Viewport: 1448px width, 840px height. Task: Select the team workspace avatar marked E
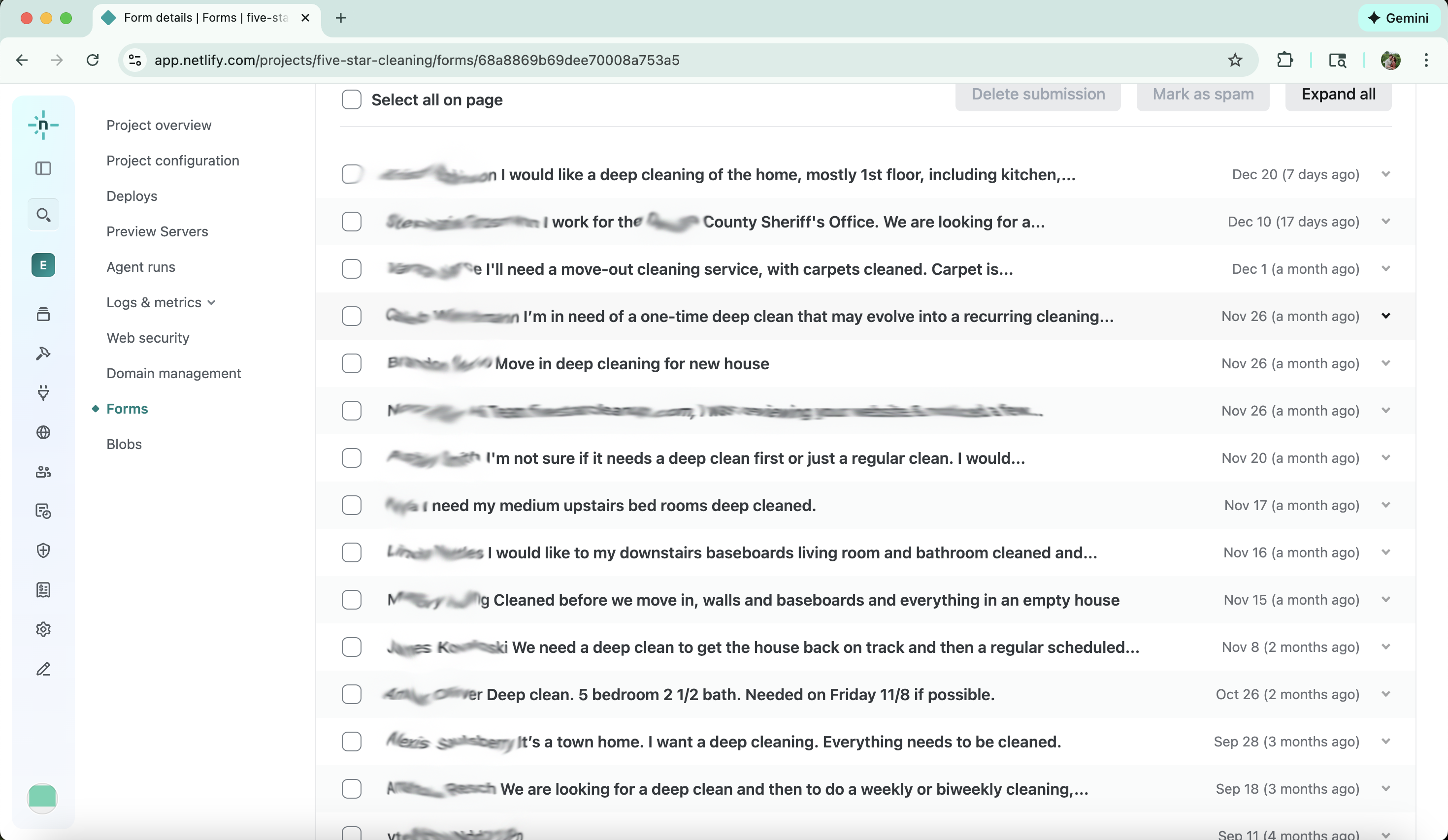43,265
